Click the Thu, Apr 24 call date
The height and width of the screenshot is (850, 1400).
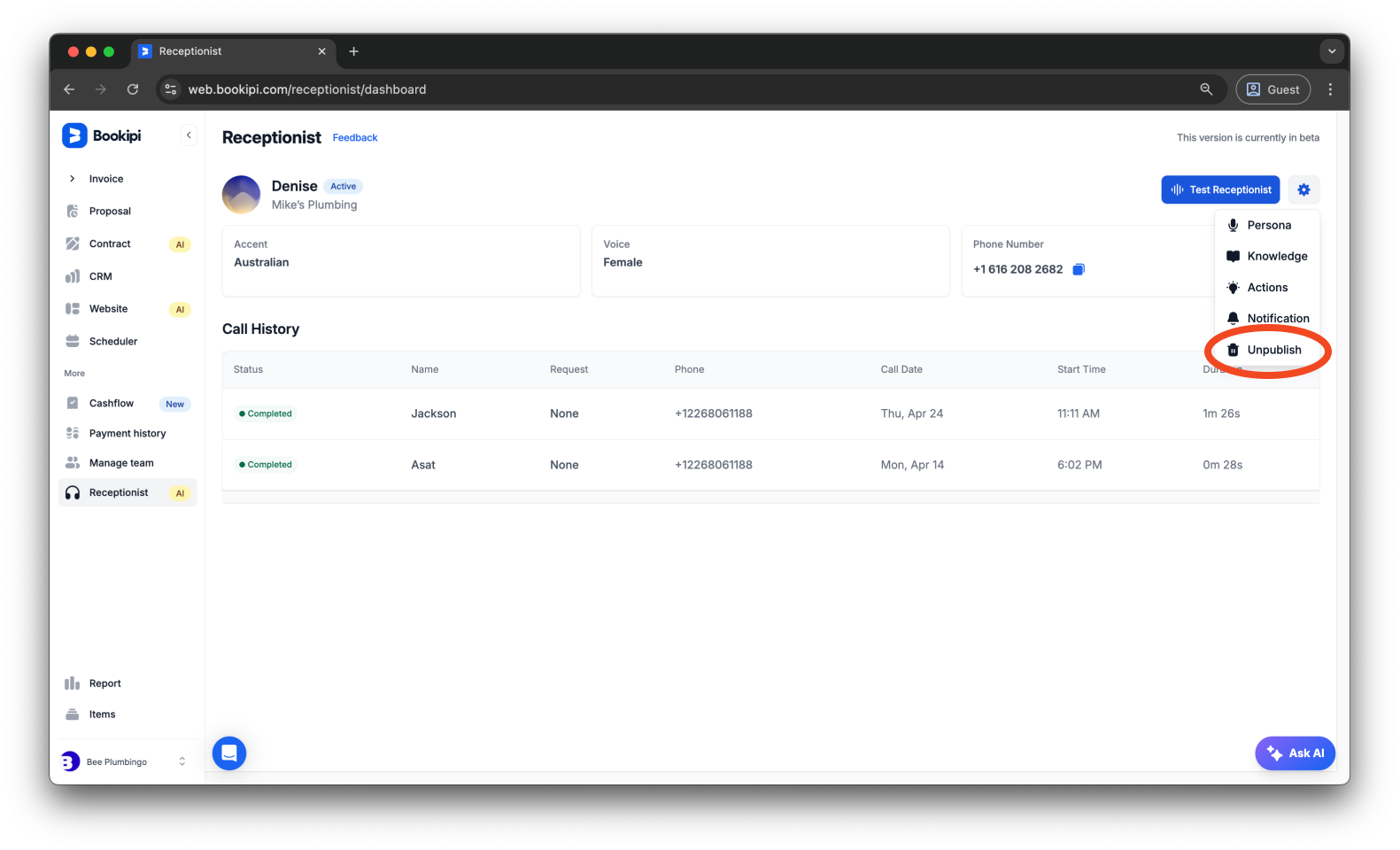coord(912,413)
